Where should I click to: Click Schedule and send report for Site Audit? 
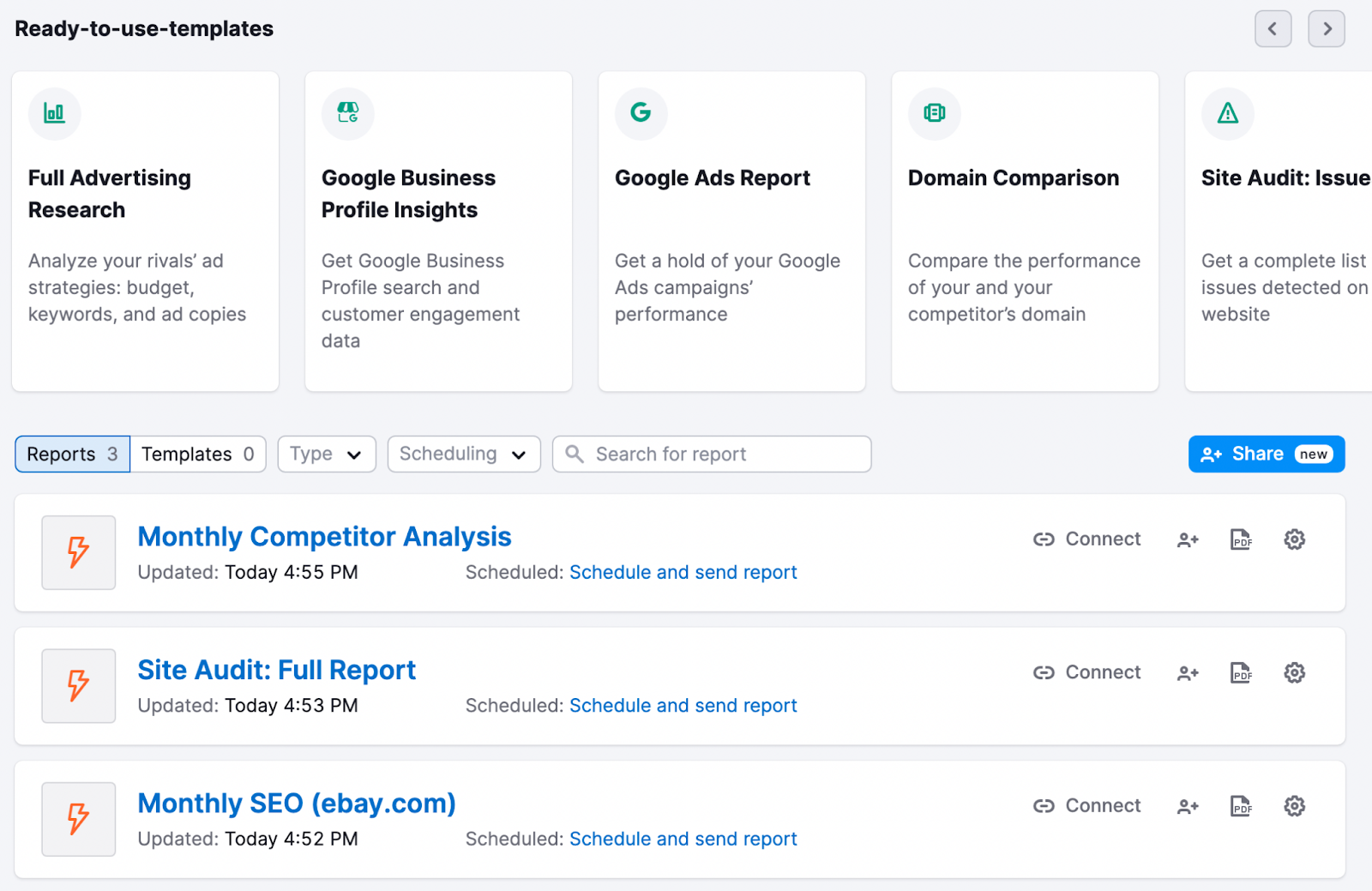pos(683,705)
